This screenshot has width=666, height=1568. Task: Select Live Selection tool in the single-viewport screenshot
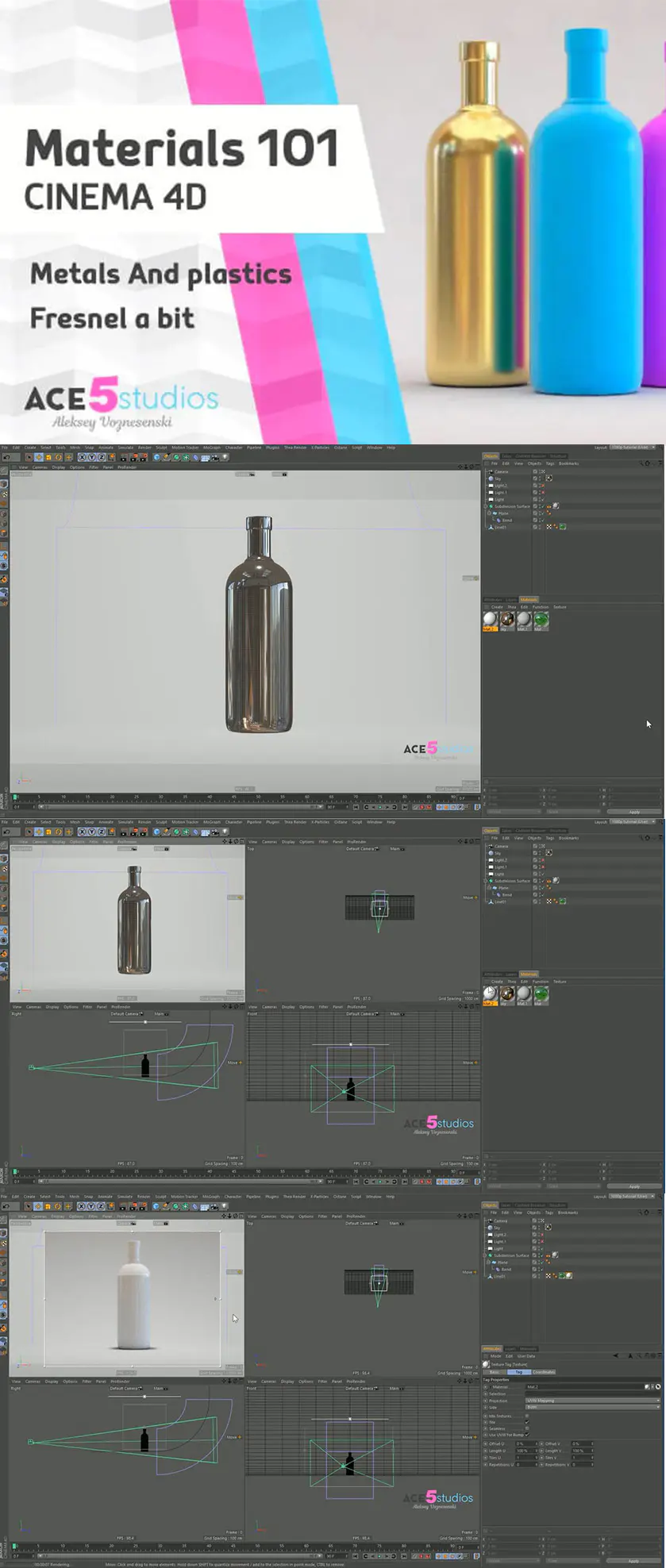29,457
